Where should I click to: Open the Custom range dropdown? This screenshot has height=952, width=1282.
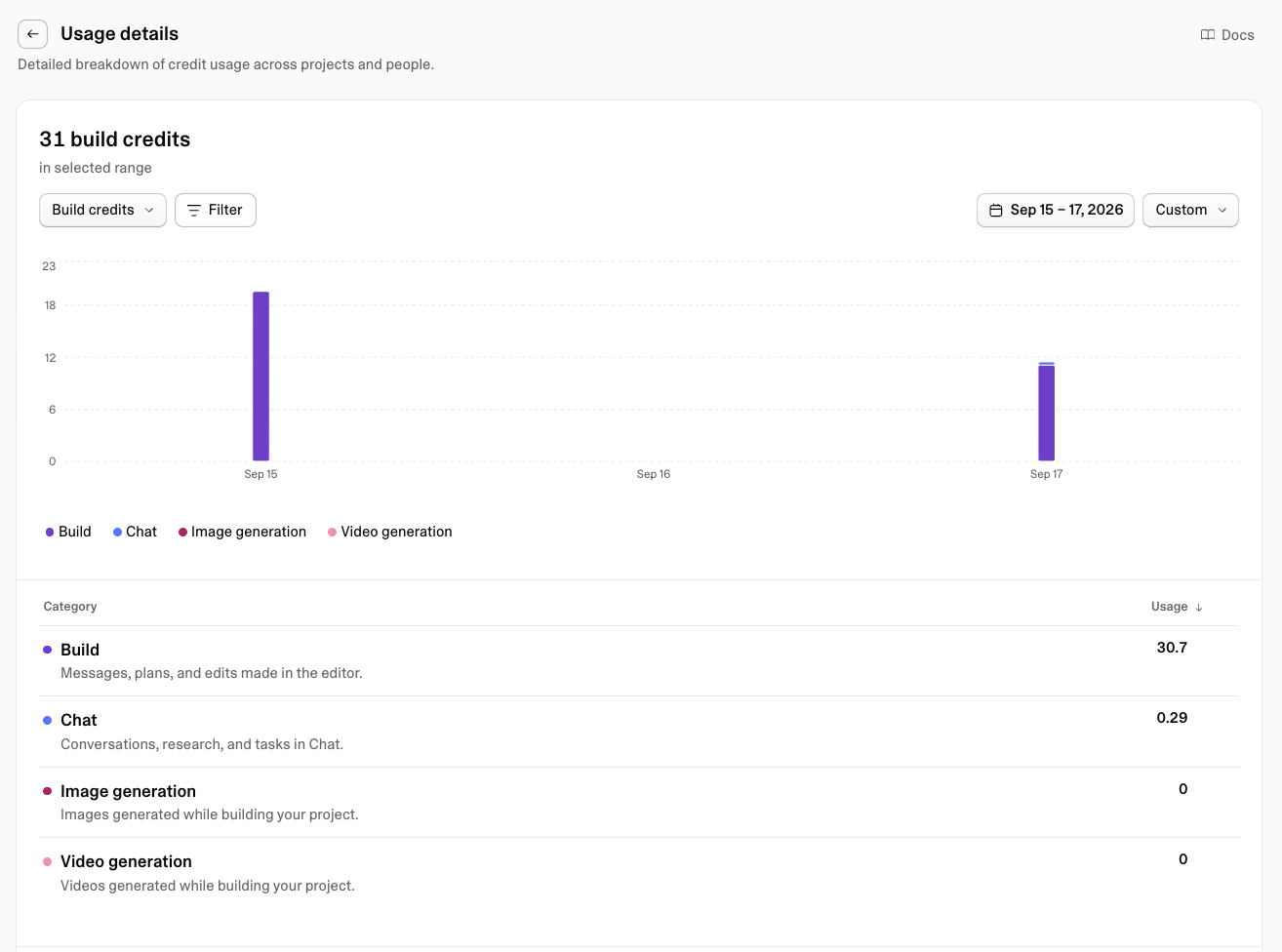coord(1190,210)
